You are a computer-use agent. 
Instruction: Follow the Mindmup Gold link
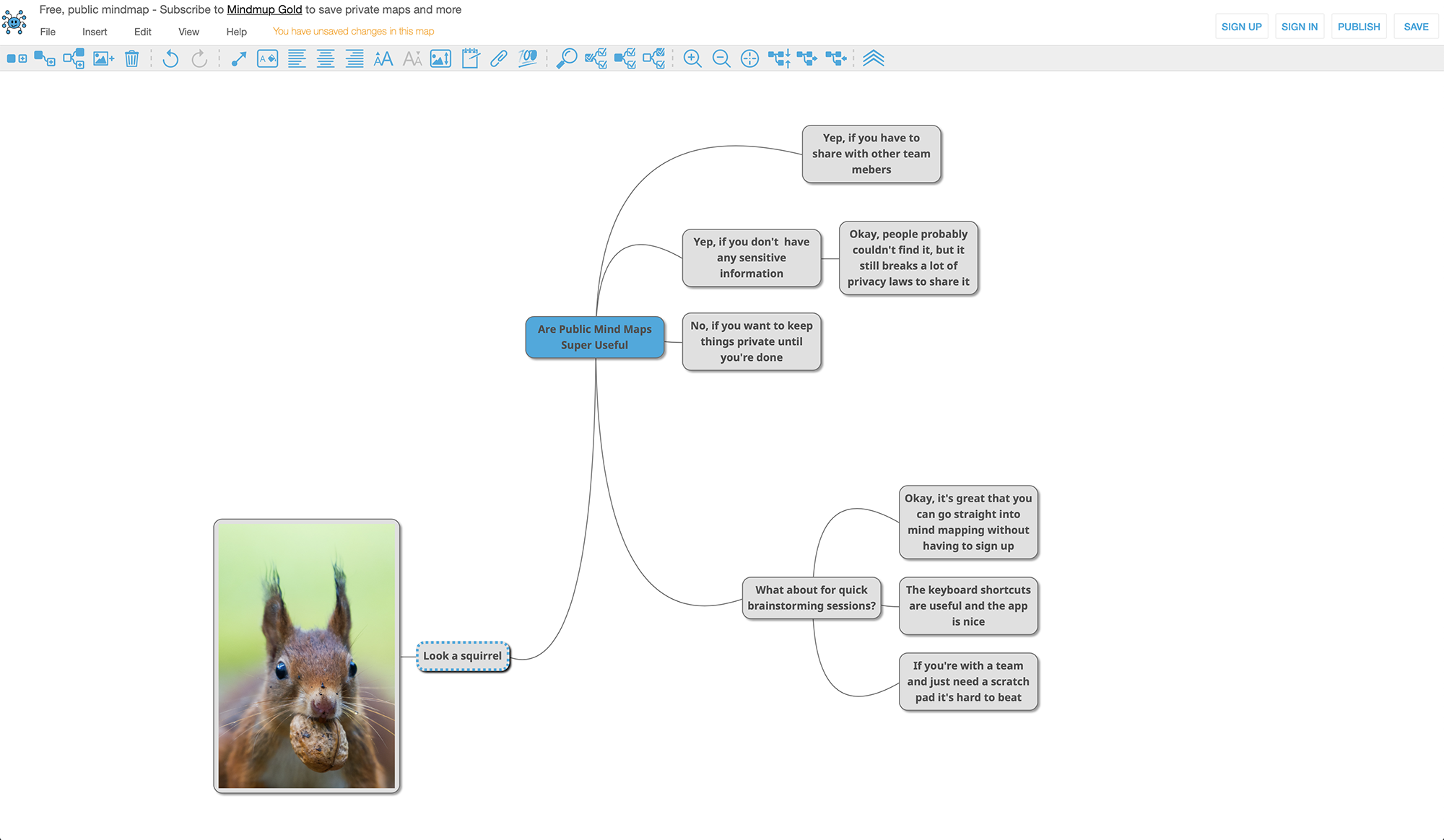coord(264,9)
